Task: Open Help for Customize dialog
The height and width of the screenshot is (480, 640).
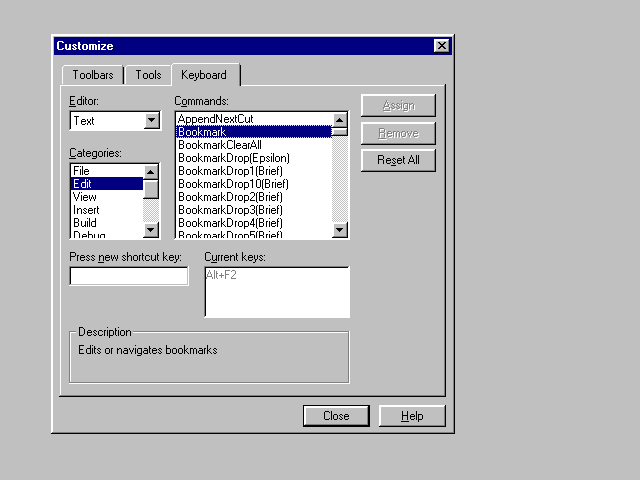Action: click(413, 416)
